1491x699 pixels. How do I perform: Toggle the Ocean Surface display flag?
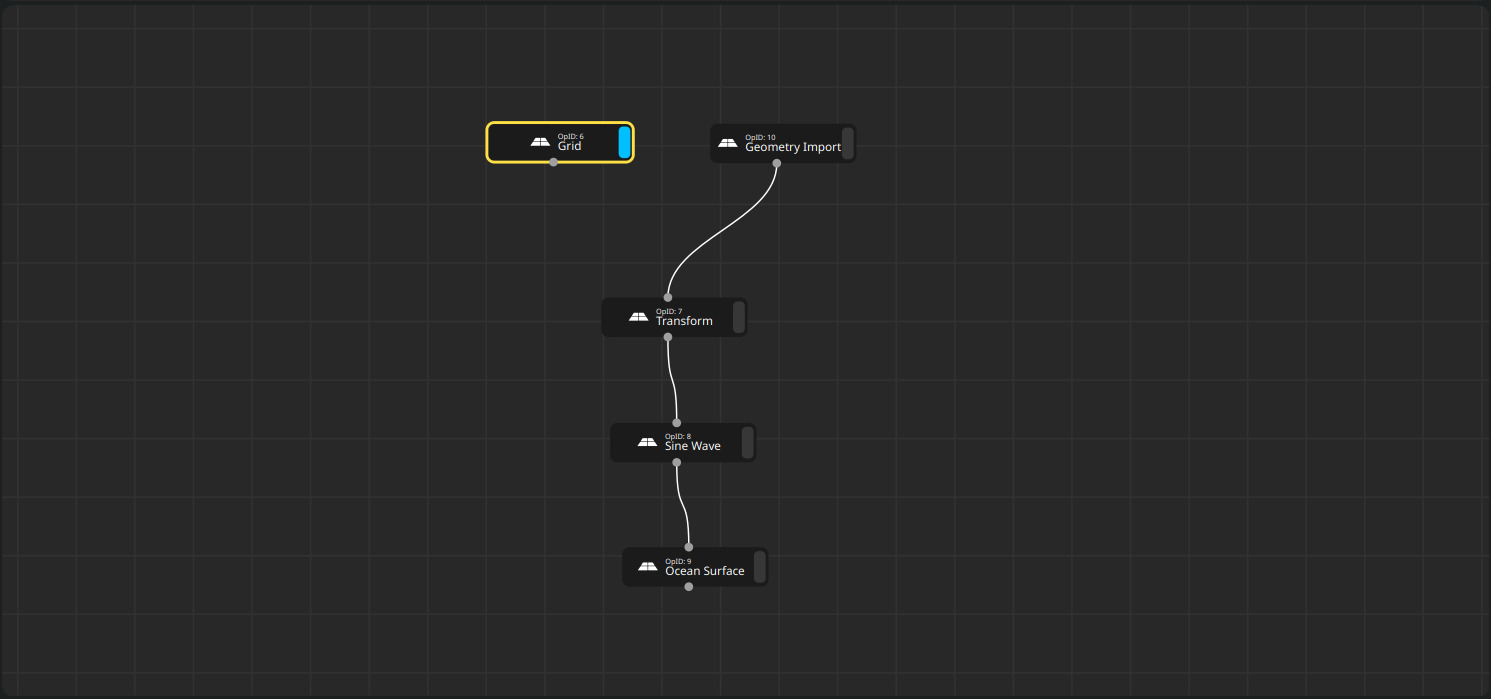pyautogui.click(x=759, y=567)
